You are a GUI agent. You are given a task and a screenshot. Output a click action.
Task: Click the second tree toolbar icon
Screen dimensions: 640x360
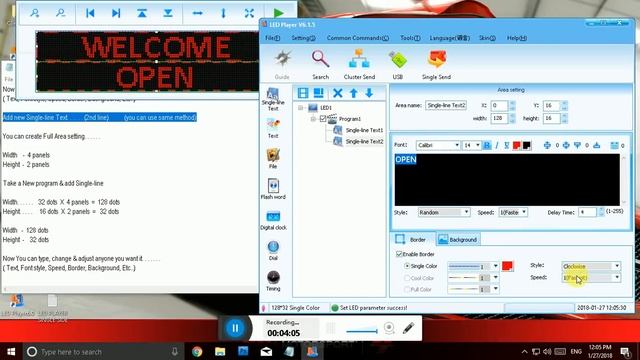(x=318, y=93)
